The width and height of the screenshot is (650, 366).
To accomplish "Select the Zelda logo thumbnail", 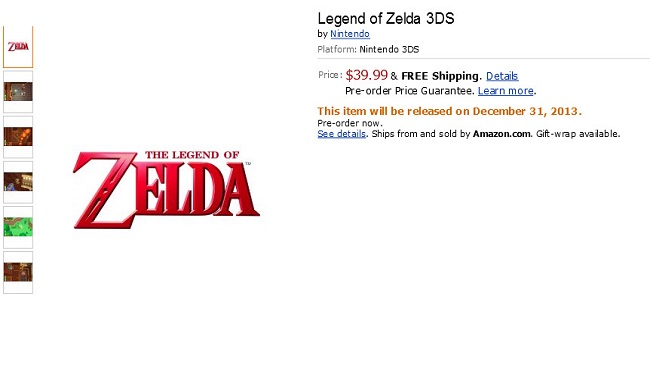I will [x=18, y=47].
